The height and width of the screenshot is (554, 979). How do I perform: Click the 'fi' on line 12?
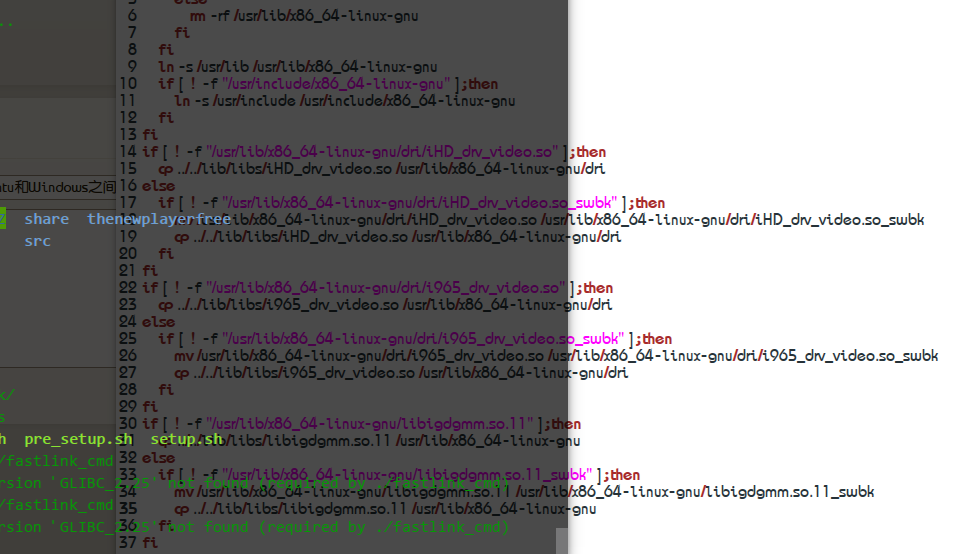[x=165, y=117]
